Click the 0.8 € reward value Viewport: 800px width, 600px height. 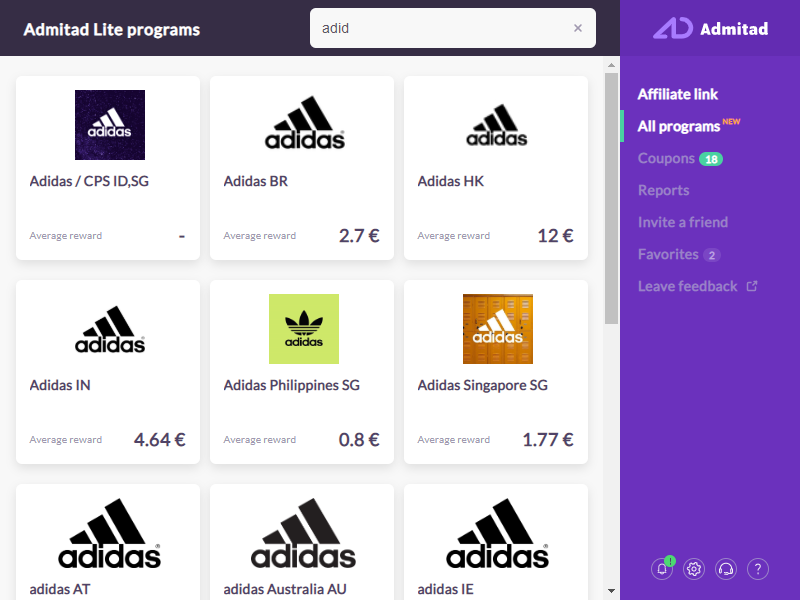click(359, 440)
